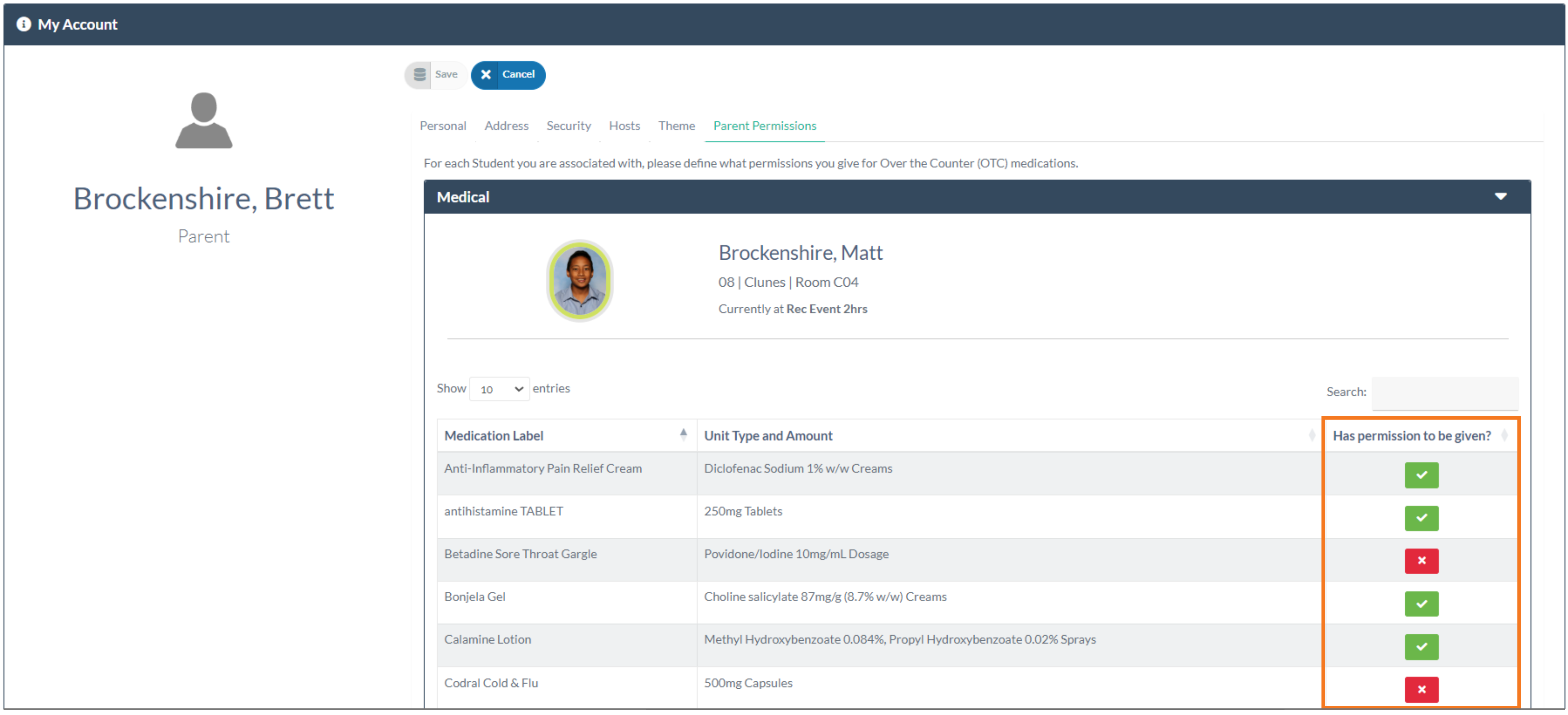Click the Save database icon

point(419,74)
